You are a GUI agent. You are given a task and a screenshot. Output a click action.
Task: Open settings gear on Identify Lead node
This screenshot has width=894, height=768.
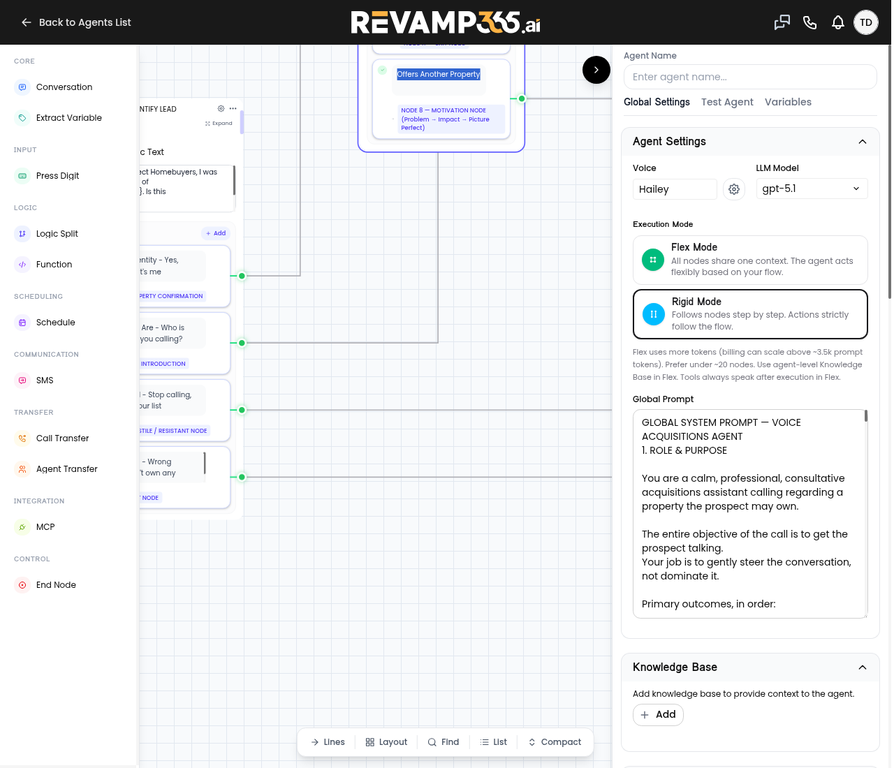(x=221, y=108)
